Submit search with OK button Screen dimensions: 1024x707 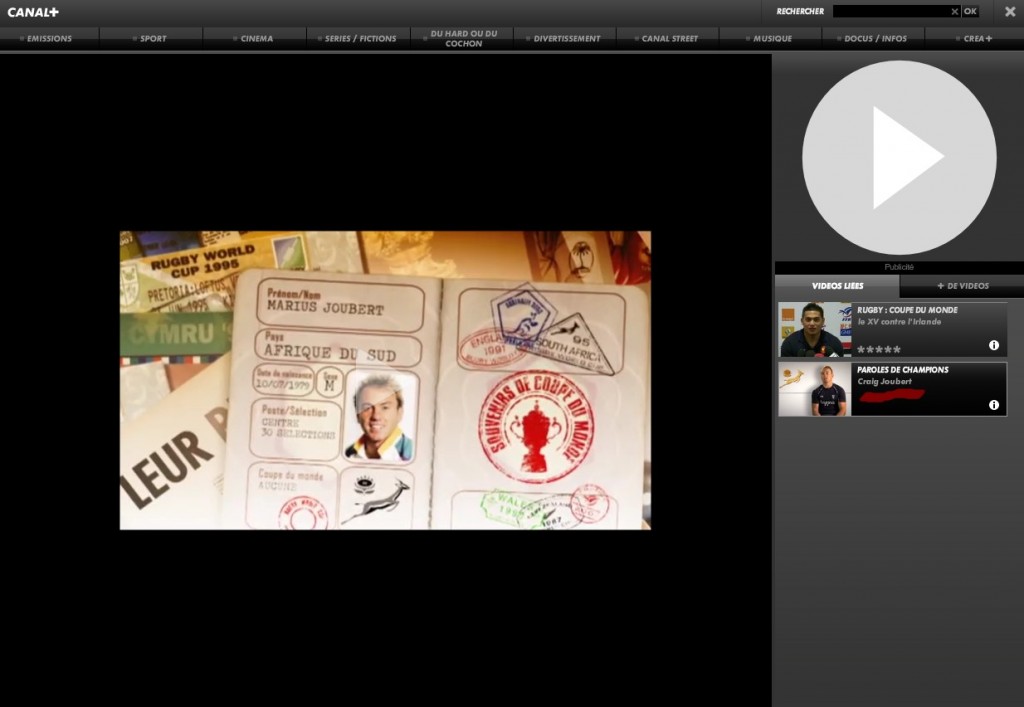[970, 11]
